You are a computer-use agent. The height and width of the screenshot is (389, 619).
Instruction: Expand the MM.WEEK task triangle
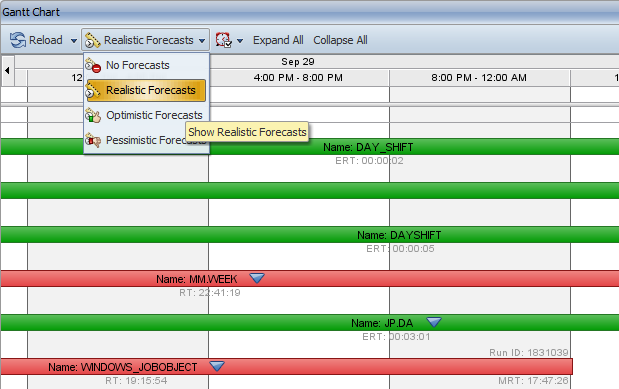(x=257, y=278)
